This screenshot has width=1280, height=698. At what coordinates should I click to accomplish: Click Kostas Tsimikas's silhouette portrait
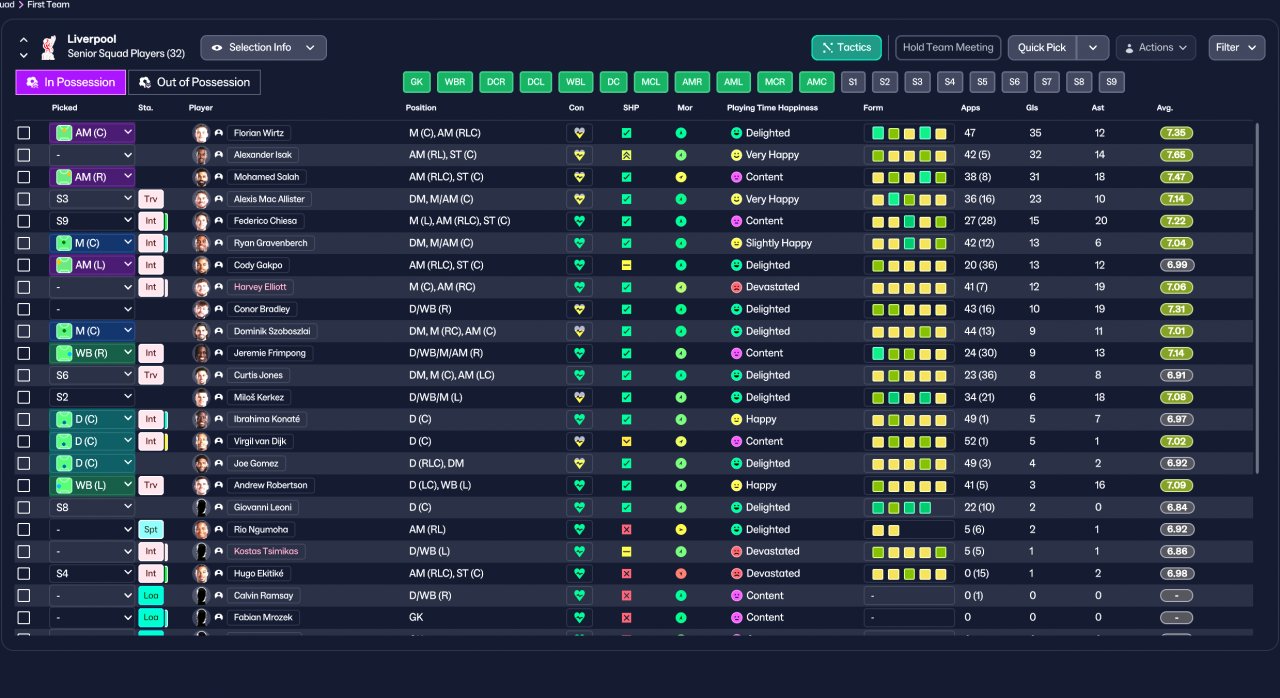click(x=201, y=551)
